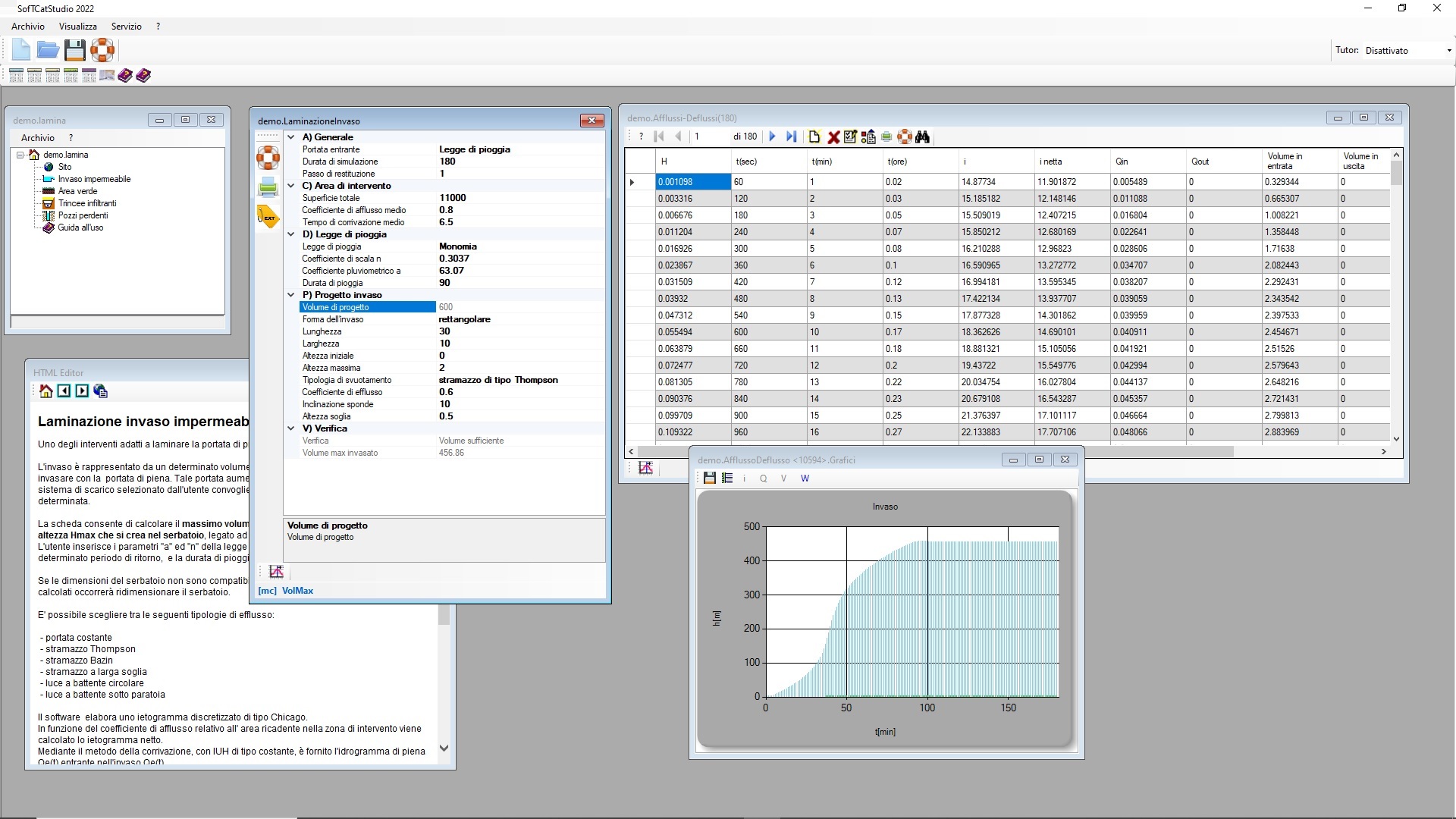Click the VolMax link
Viewport: 1456px width, 819px height.
297,591
